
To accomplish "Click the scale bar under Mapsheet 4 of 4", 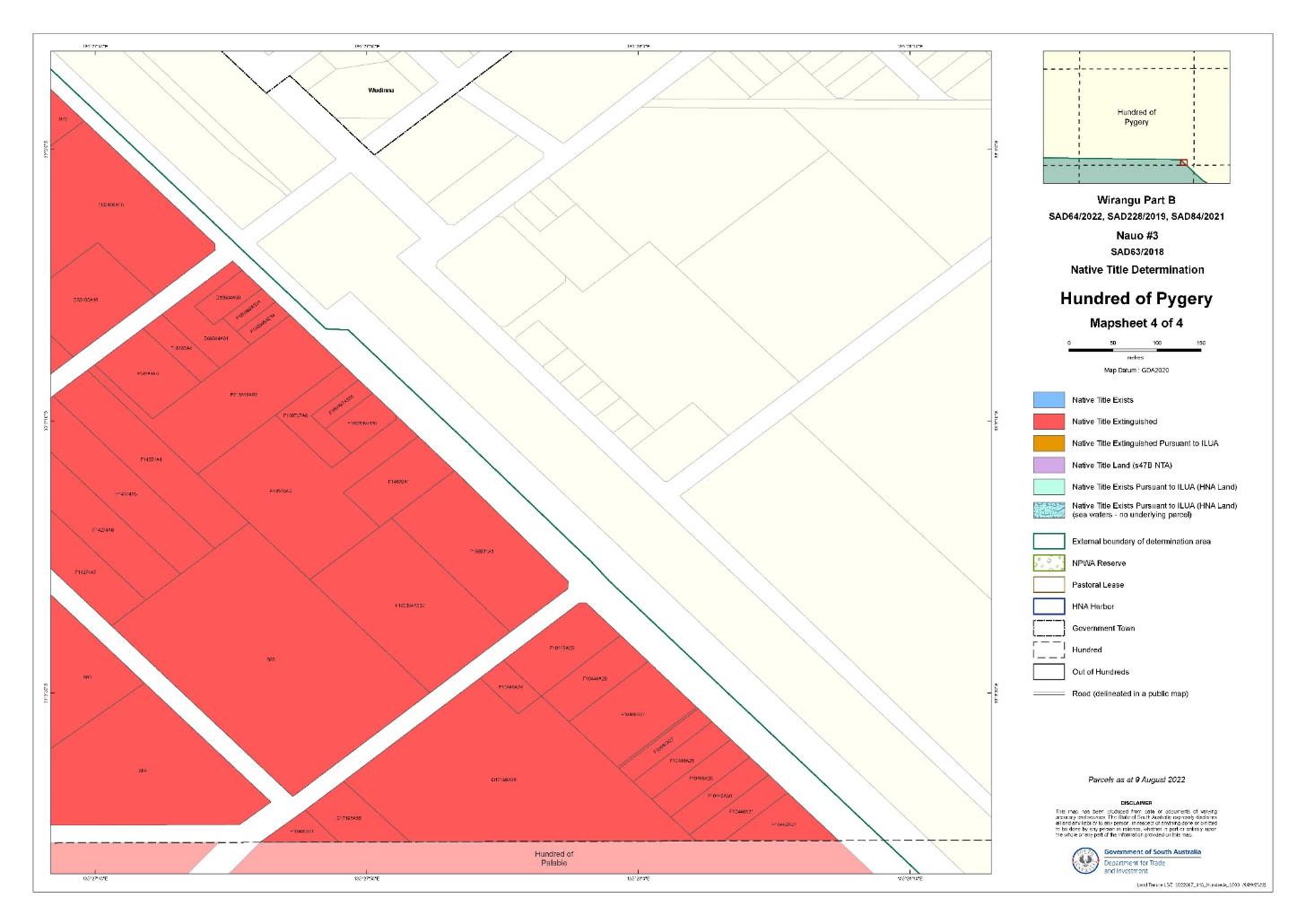I will coord(1135,349).
